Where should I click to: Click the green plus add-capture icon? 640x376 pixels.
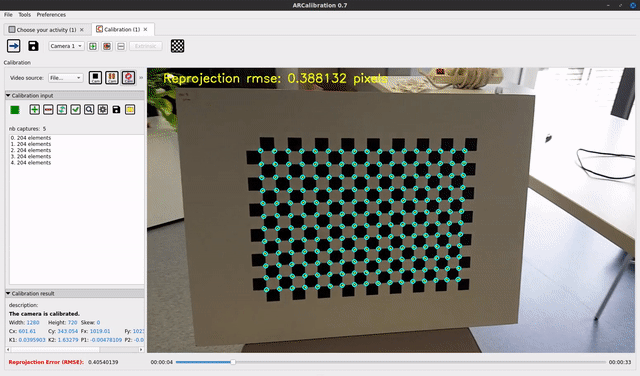(x=35, y=109)
